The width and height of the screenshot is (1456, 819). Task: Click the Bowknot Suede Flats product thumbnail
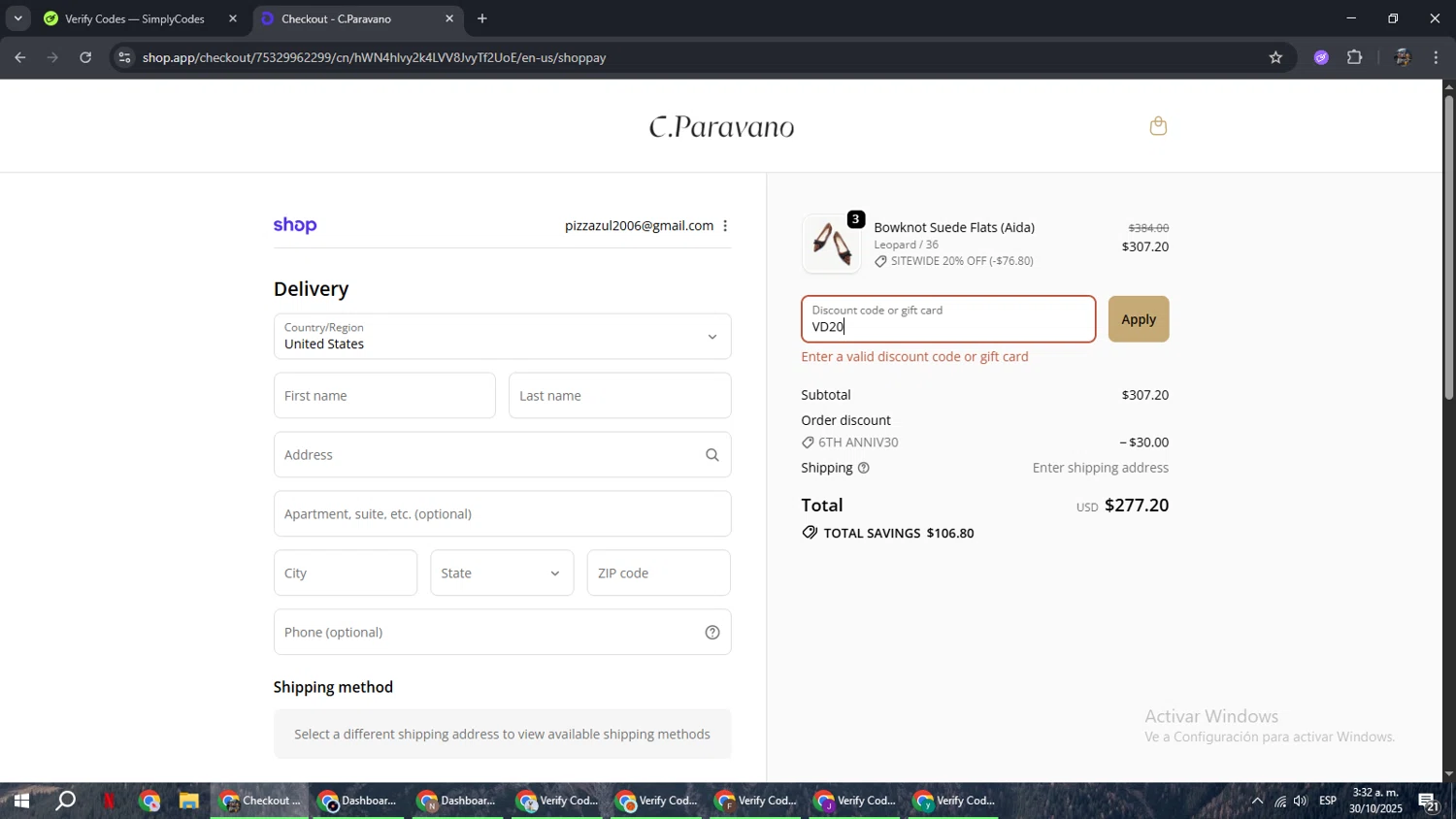click(x=832, y=243)
